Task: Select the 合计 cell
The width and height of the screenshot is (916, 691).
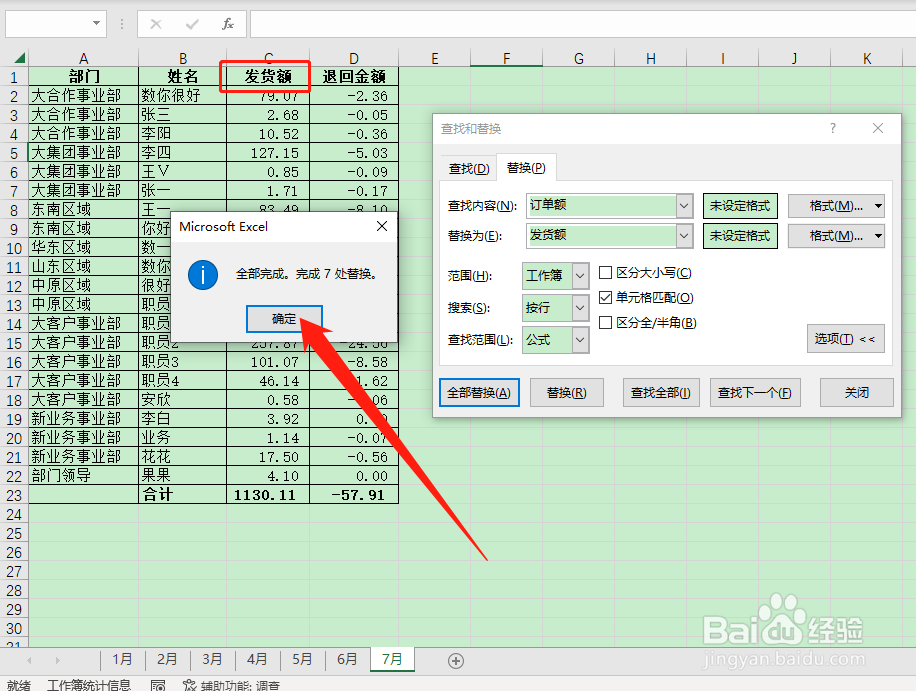Action: pyautogui.click(x=182, y=495)
